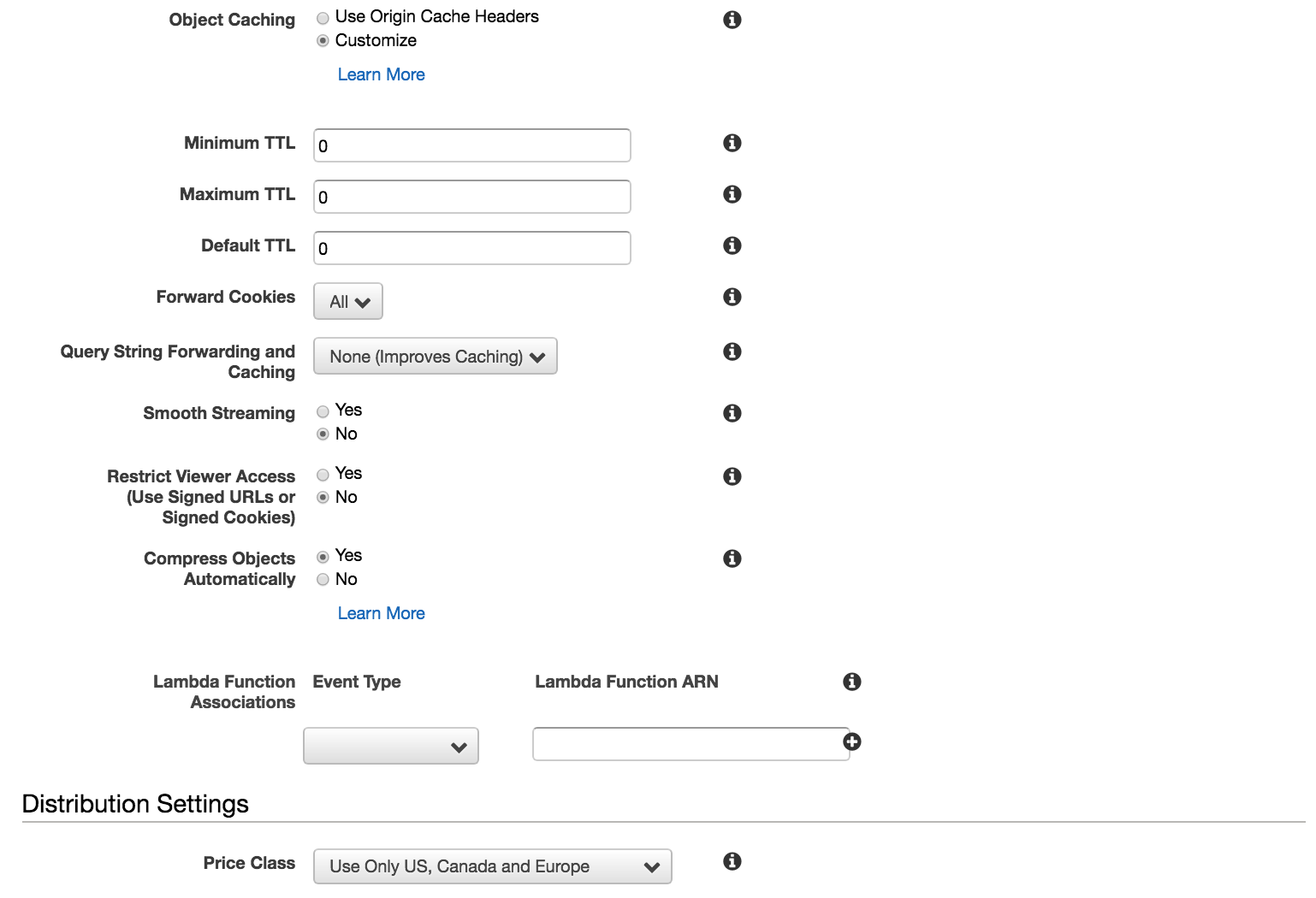Open the Price Class dropdown
The width and height of the screenshot is (1316, 898).
492,866
